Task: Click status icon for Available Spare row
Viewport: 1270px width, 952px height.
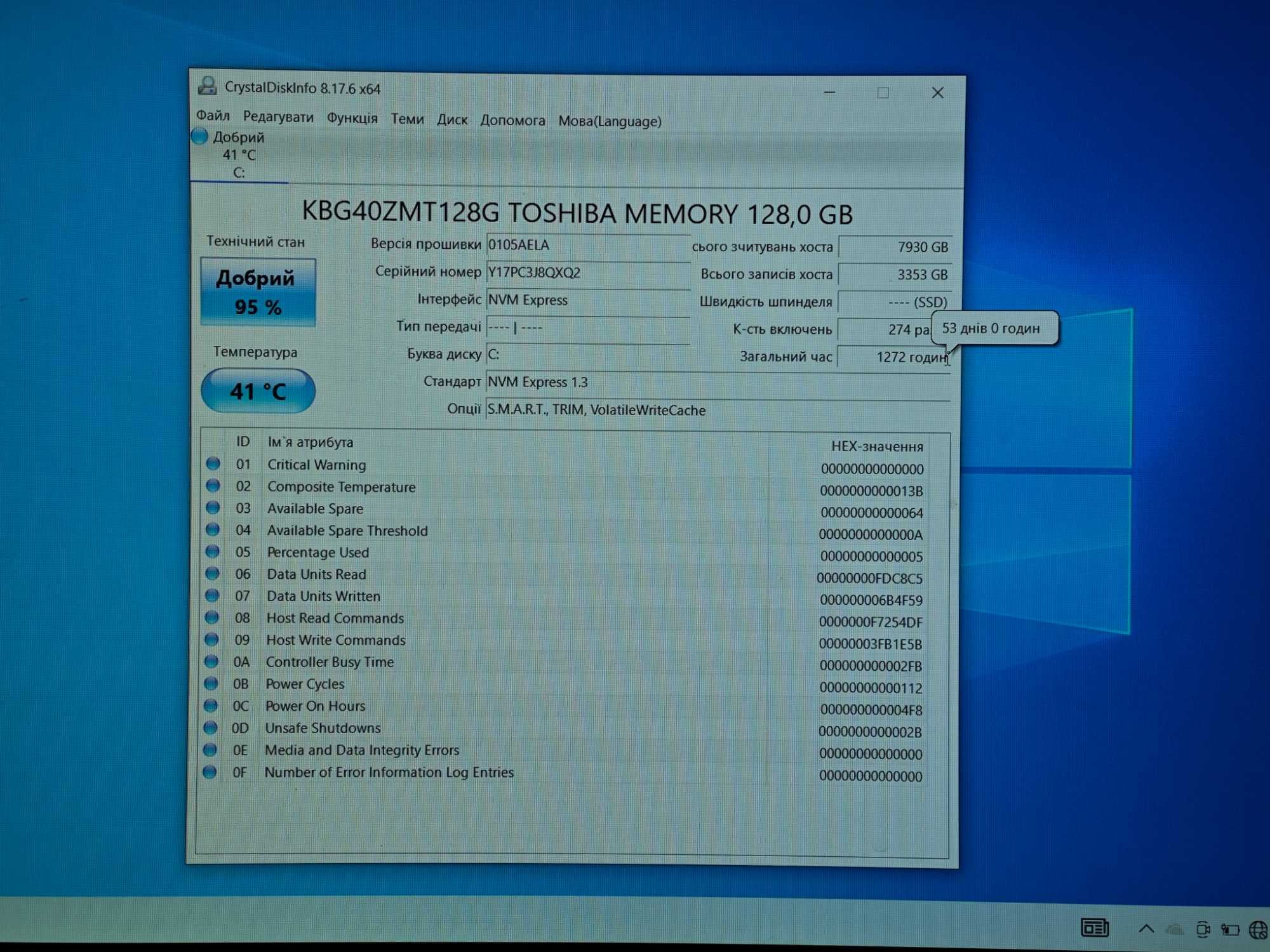Action: (x=213, y=508)
